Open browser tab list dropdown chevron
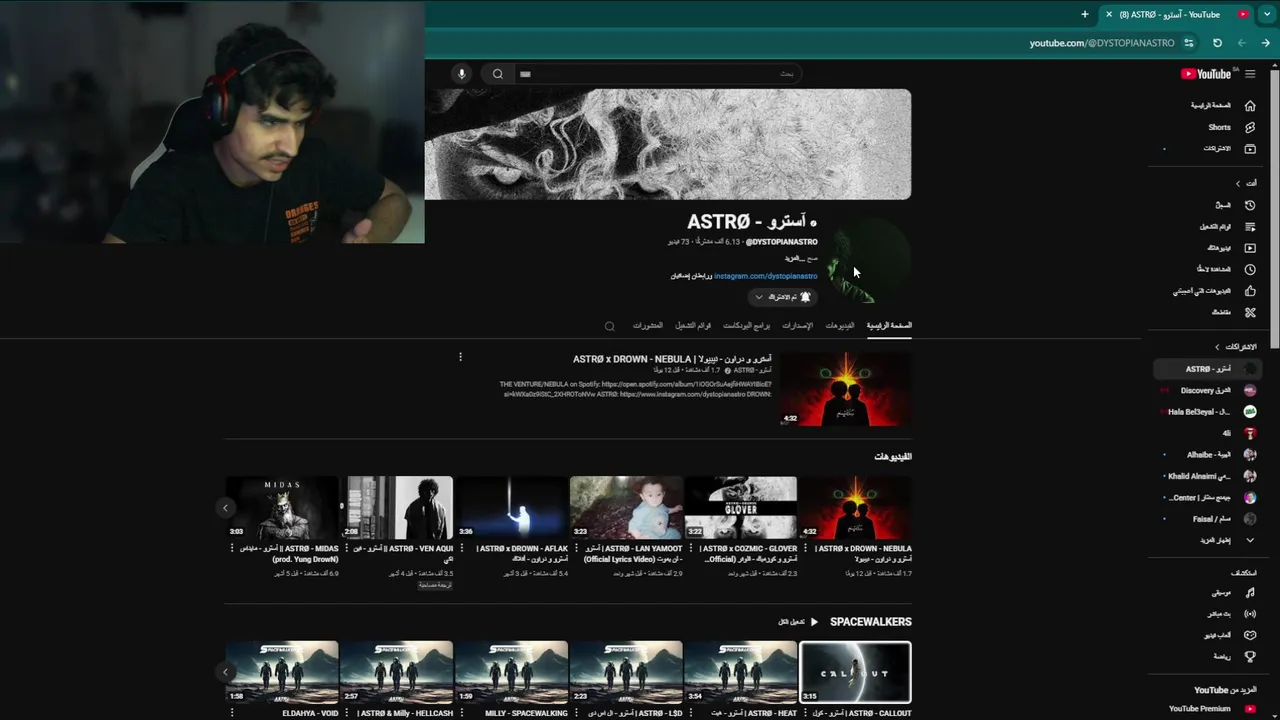 tap(1267, 14)
